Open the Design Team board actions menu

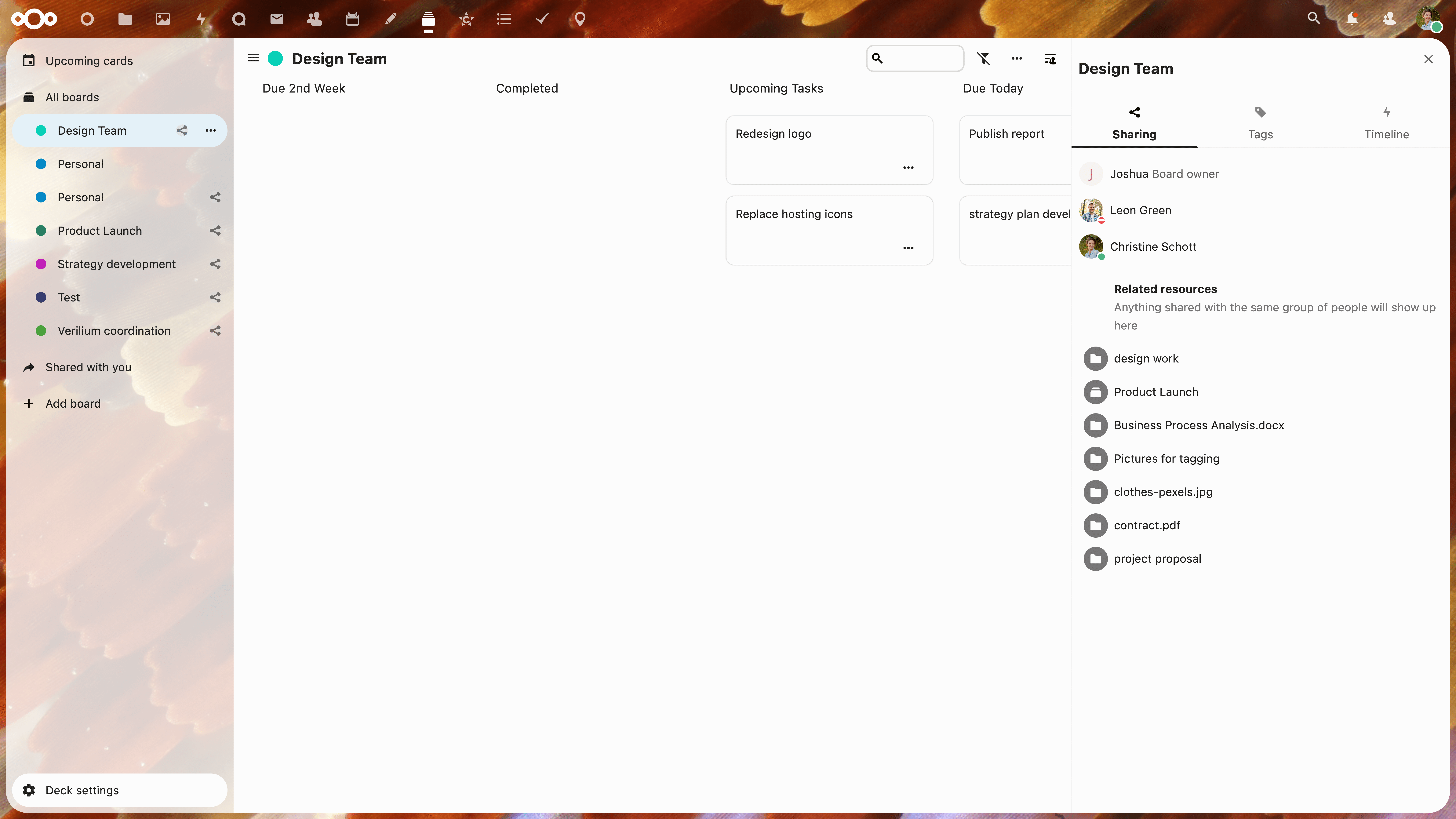tap(211, 131)
